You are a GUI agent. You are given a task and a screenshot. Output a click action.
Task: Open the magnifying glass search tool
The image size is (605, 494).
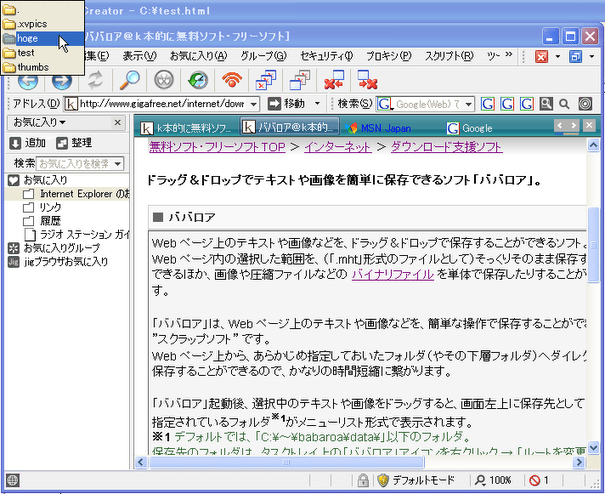[x=129, y=80]
